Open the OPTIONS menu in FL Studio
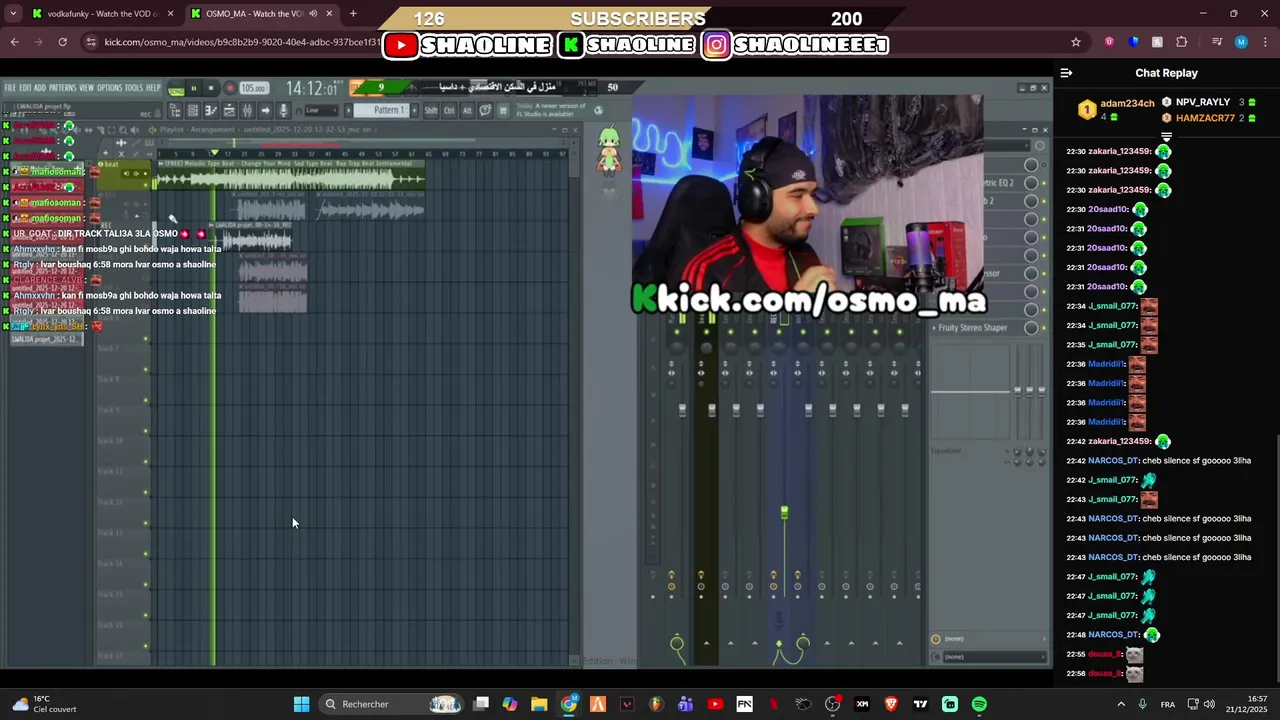Image resolution: width=1280 pixels, height=720 pixels. [x=109, y=88]
